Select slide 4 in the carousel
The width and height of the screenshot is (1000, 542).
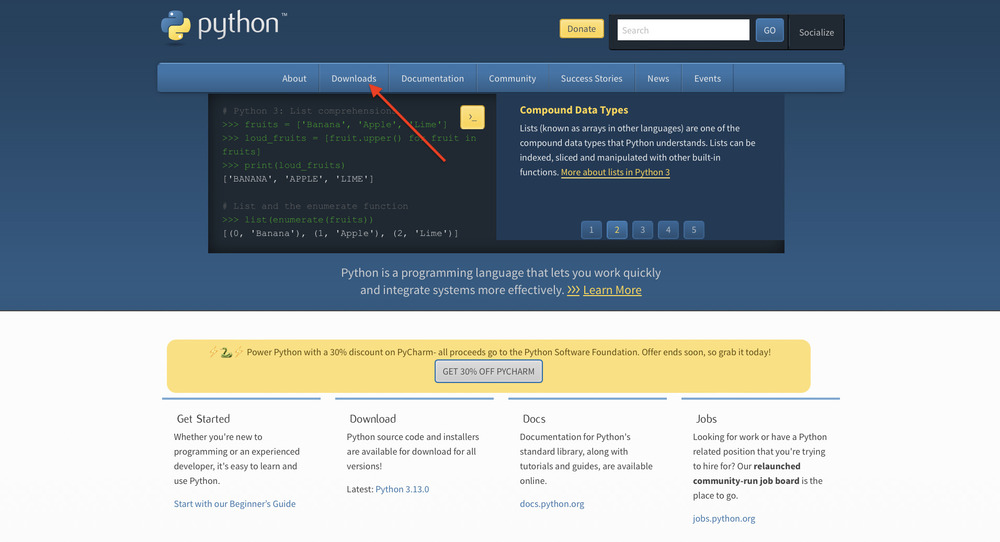[668, 230]
